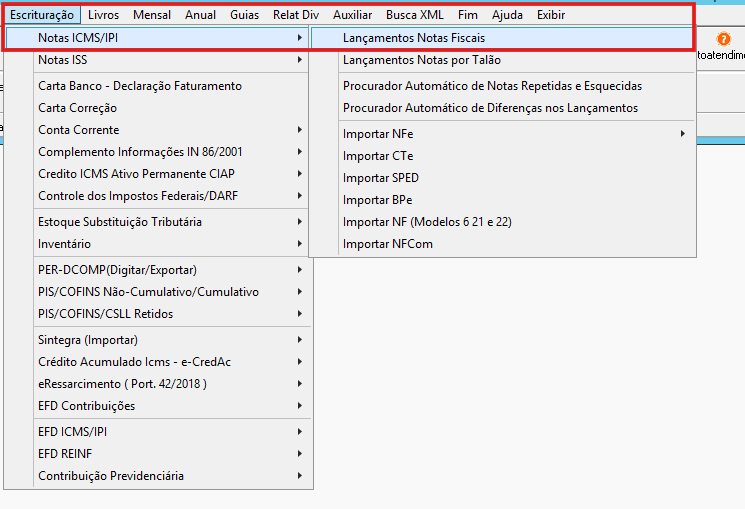Open the Ajuda menu

tap(507, 15)
